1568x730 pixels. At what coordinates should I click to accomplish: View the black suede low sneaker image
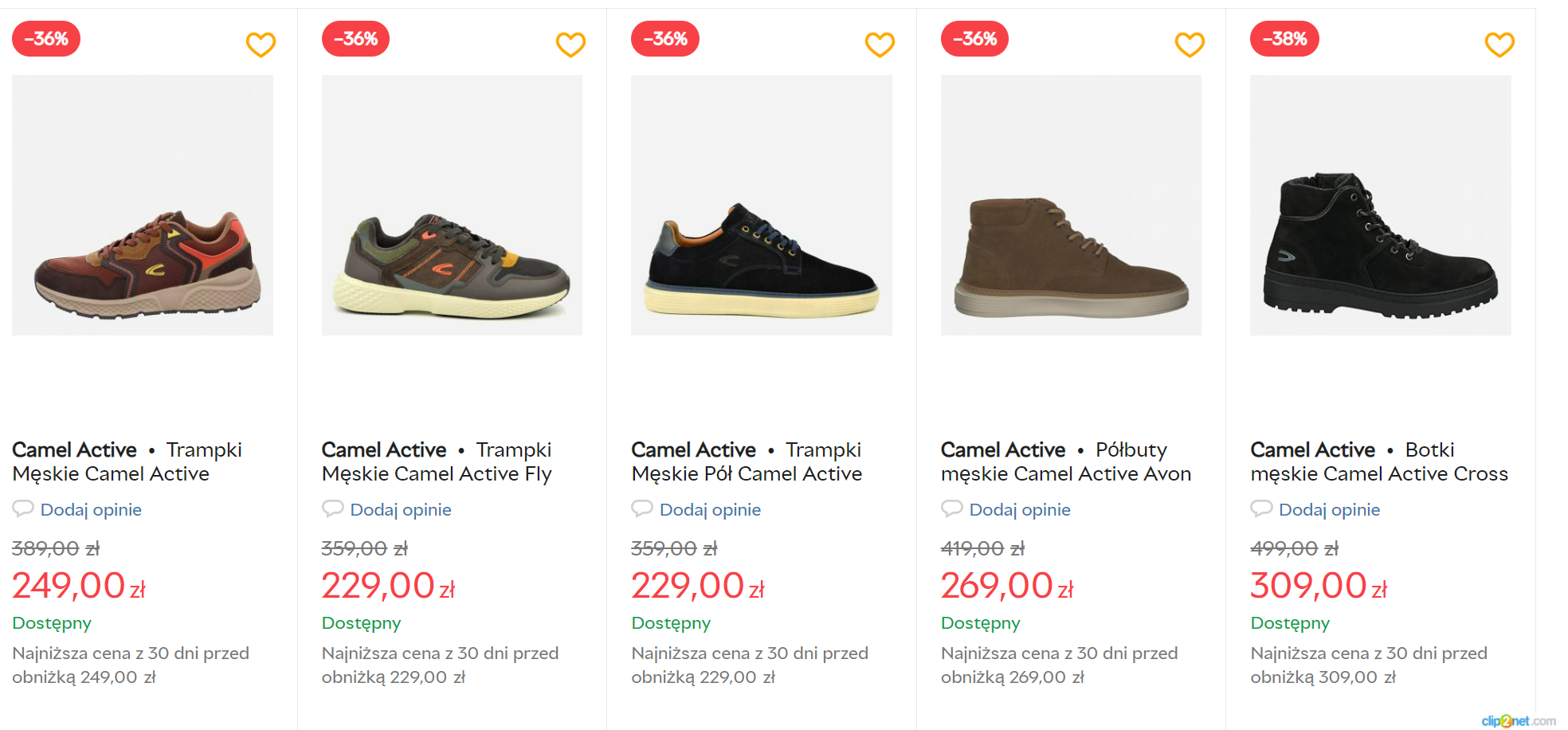pyautogui.click(x=762, y=206)
